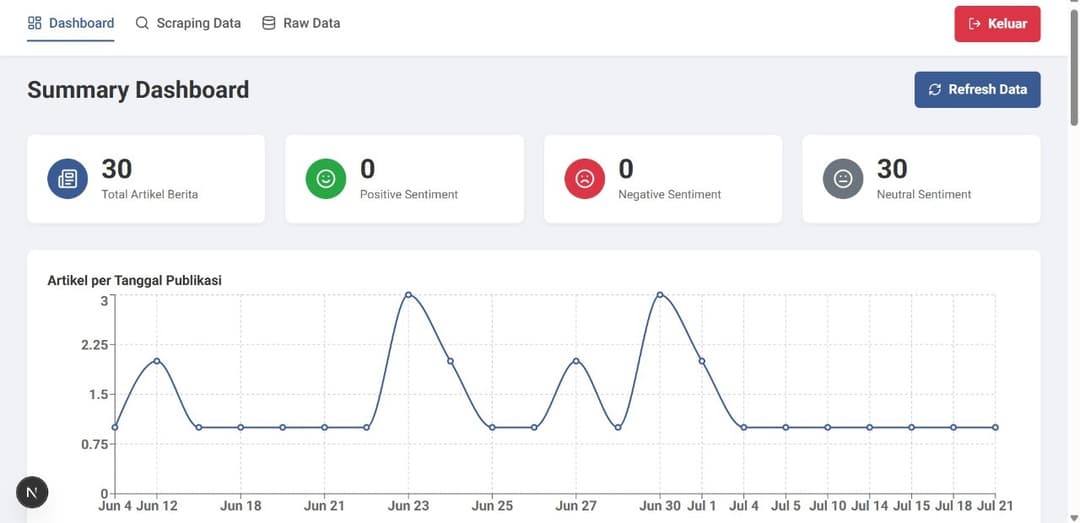Click the gray neutral face Sentiment icon
This screenshot has width=1080, height=523.
point(843,179)
